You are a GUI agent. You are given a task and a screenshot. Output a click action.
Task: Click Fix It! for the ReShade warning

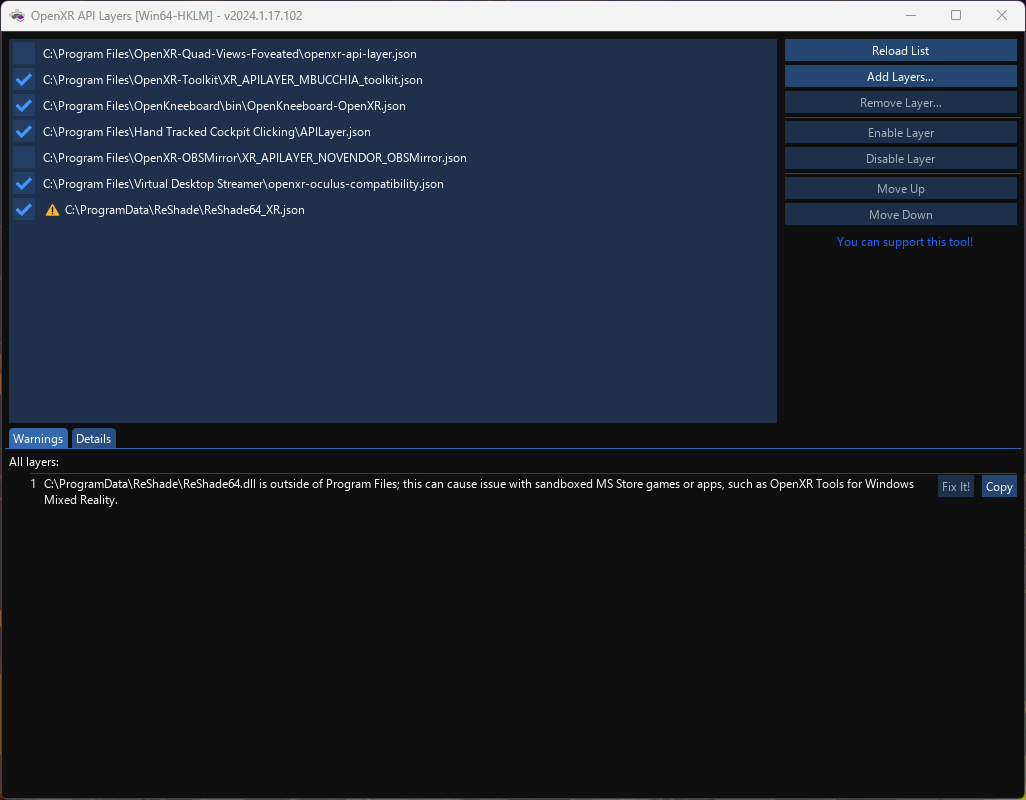(955, 487)
